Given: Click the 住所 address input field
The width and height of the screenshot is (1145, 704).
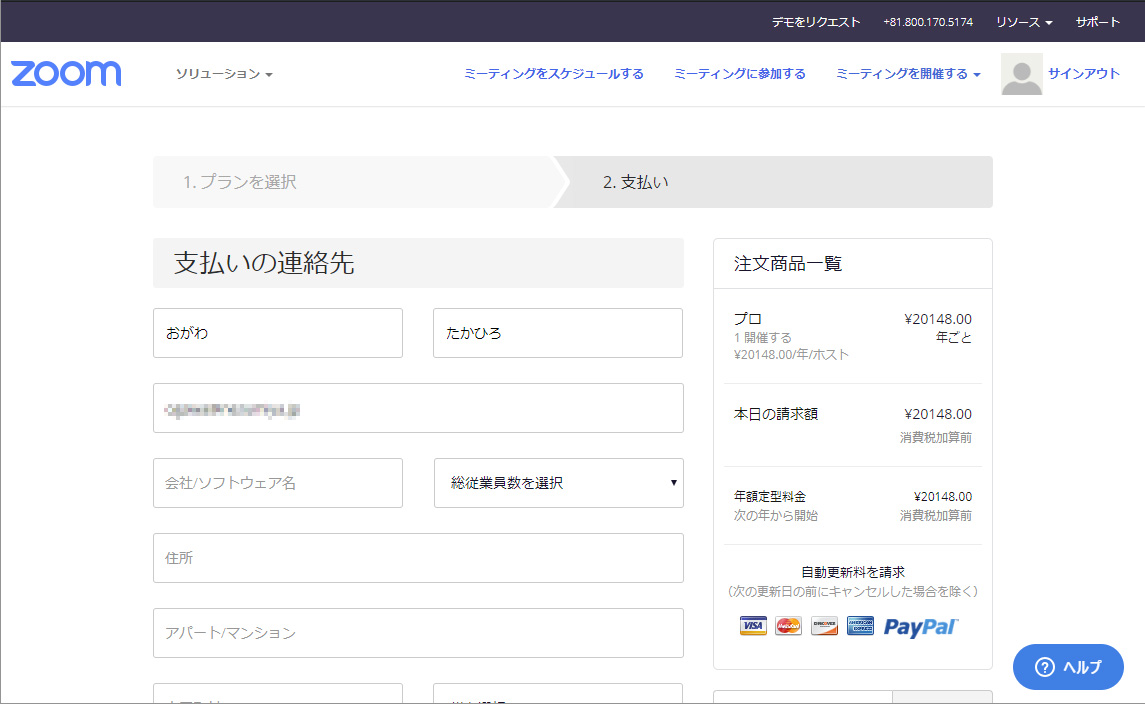Looking at the screenshot, I should tap(418, 558).
